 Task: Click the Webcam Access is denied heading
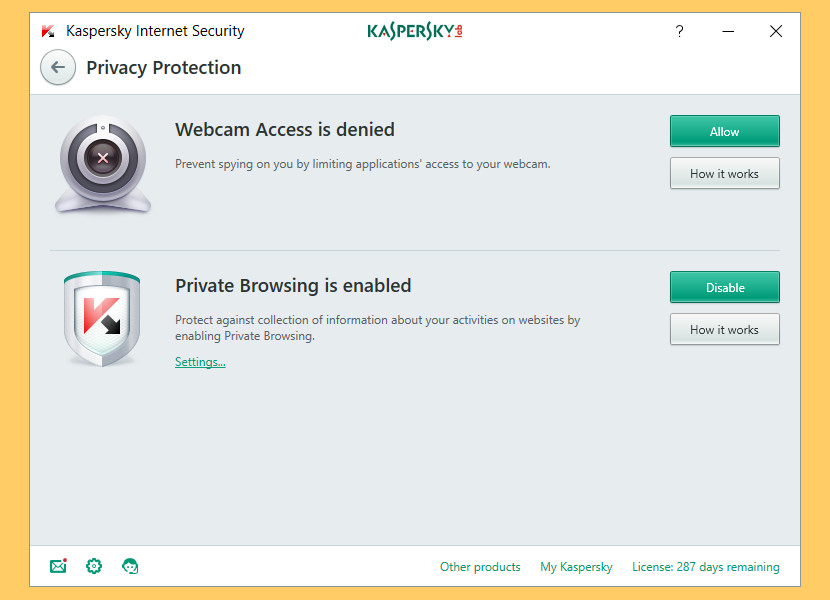tap(285, 129)
